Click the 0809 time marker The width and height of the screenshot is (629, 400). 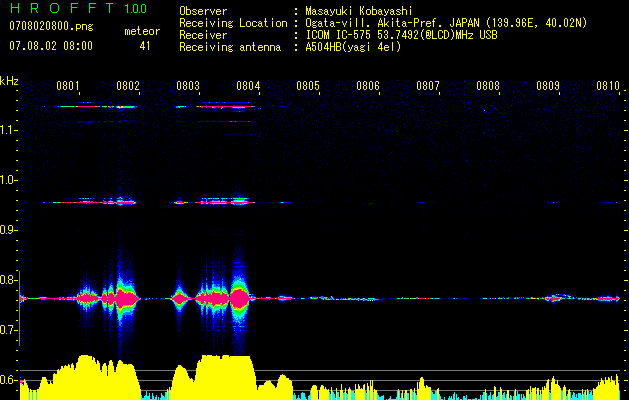548,86
